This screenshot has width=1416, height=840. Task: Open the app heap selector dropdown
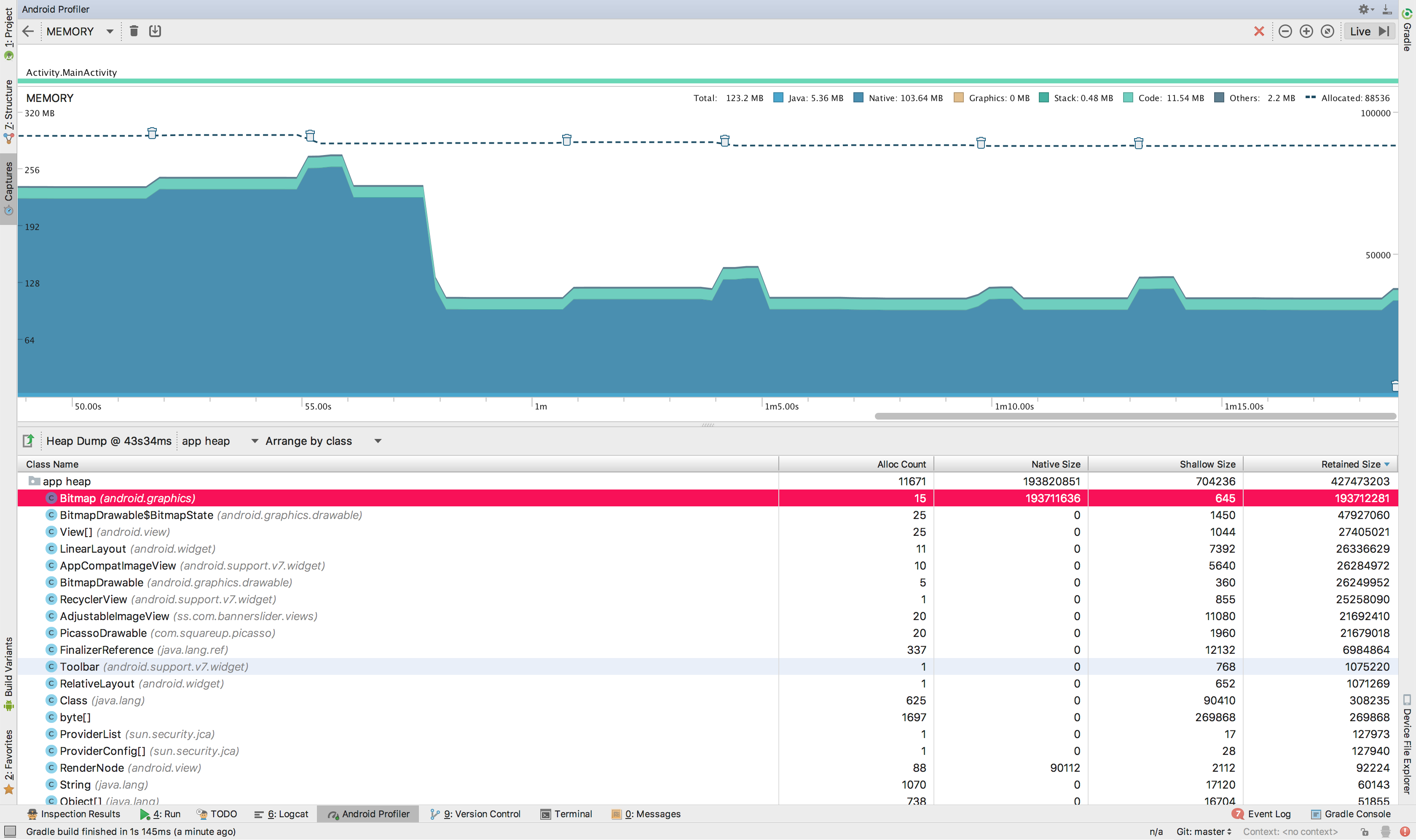[x=220, y=441]
